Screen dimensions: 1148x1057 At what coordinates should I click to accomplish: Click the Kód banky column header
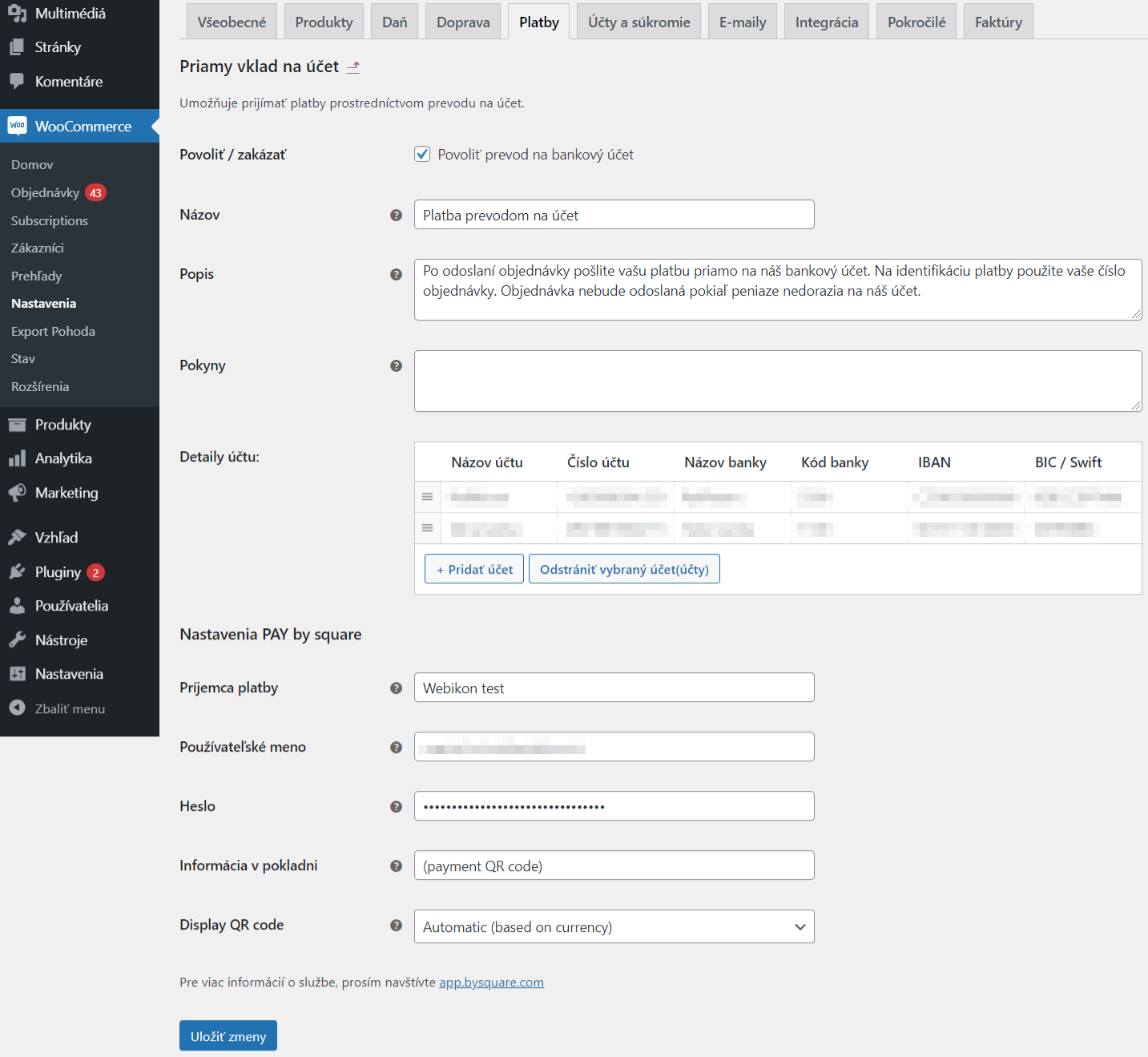(835, 462)
